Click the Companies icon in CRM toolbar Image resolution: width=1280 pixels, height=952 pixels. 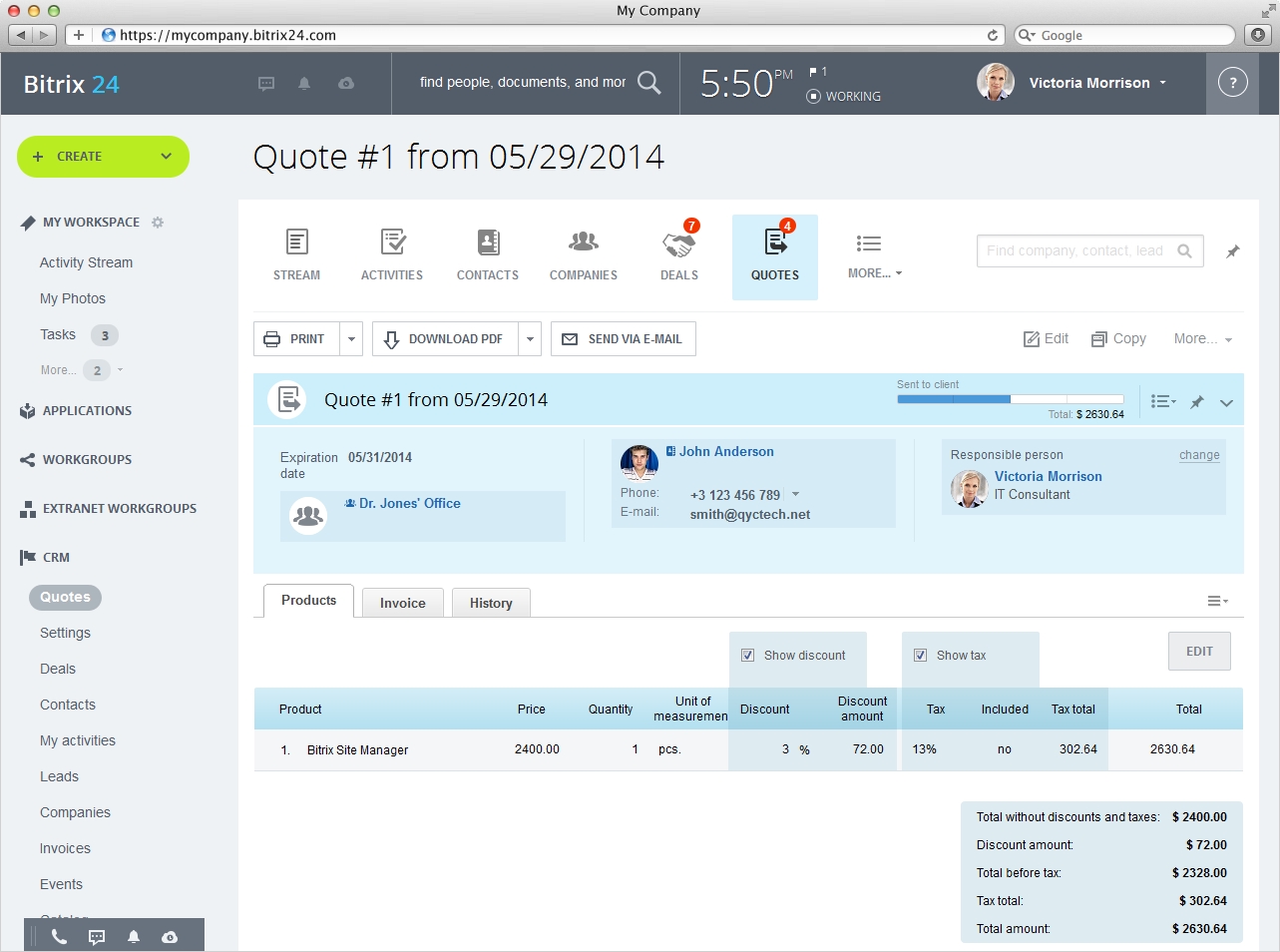click(x=583, y=251)
